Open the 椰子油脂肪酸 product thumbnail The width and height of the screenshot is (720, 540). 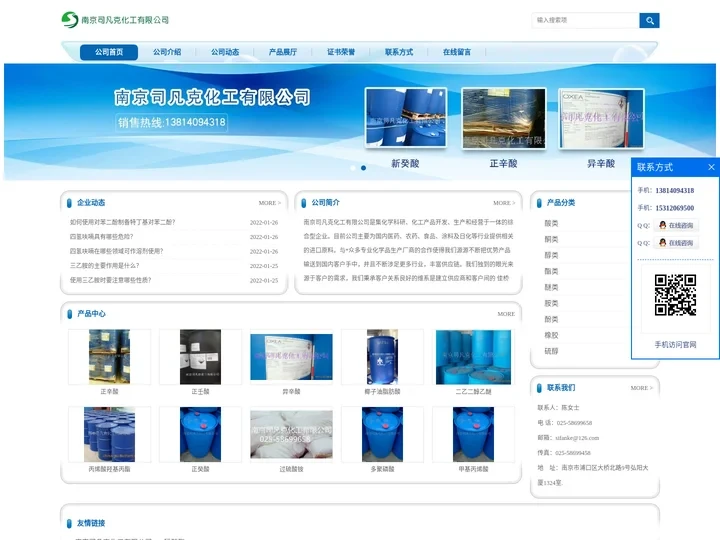pos(382,357)
